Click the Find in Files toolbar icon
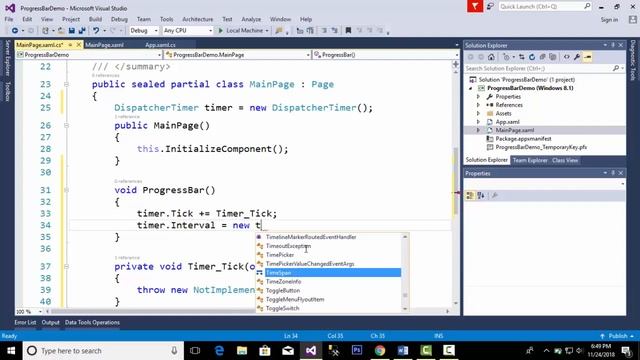640x360 pixels. [279, 31]
